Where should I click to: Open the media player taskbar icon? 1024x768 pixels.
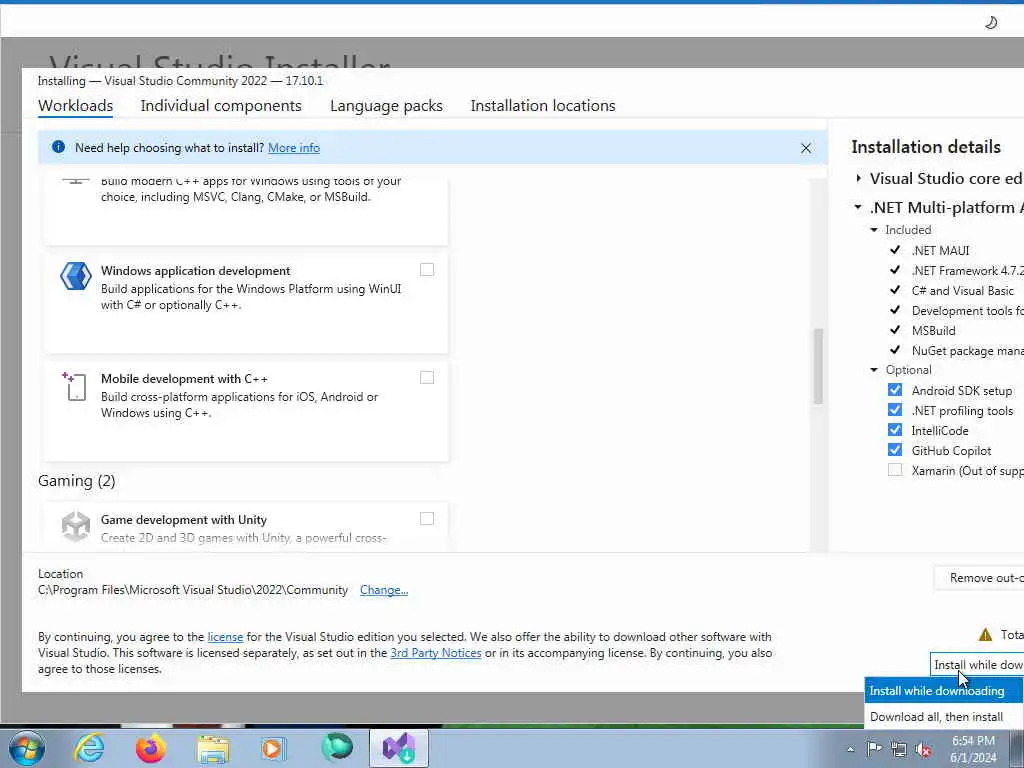point(273,748)
